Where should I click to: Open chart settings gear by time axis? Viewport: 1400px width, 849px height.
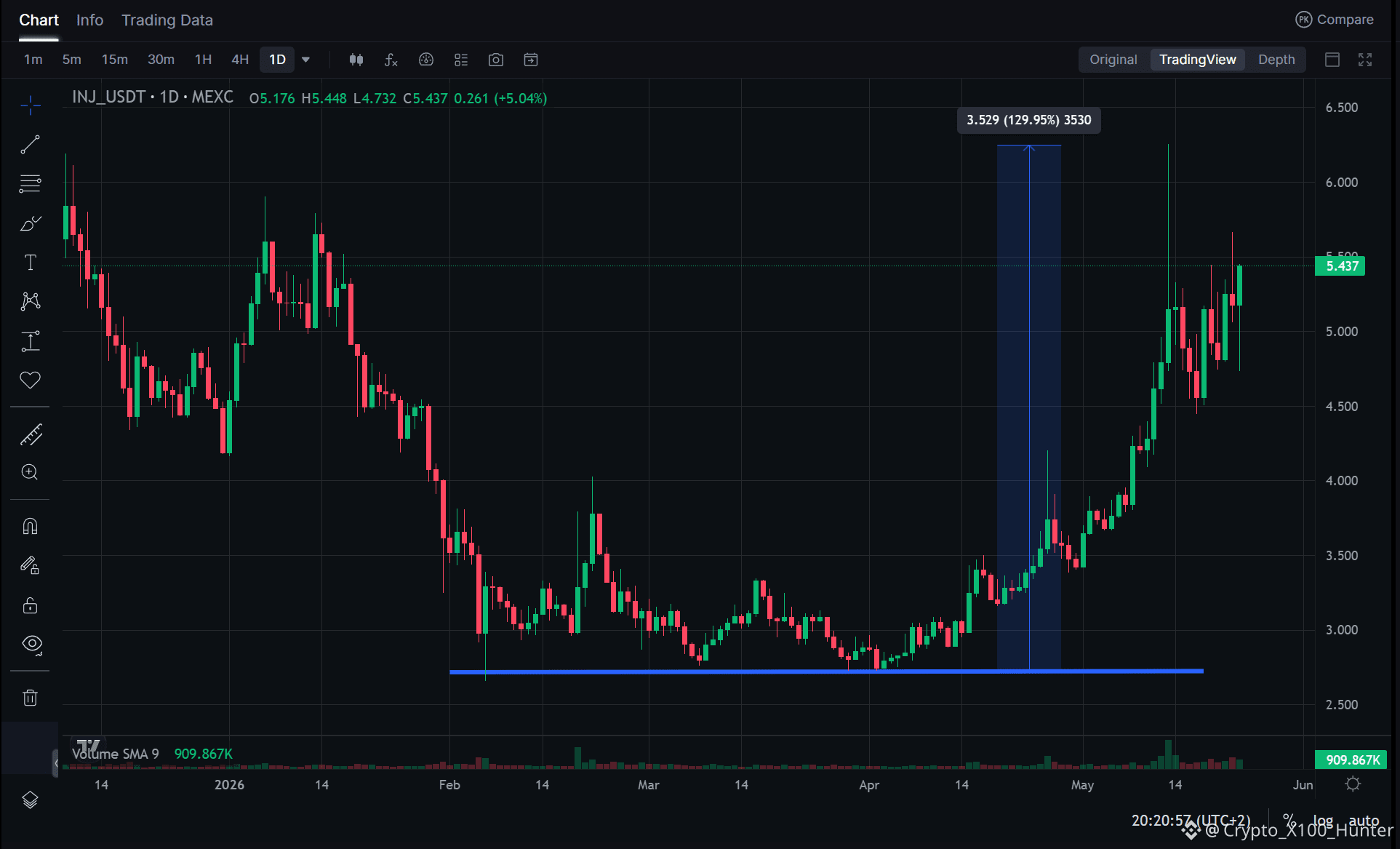1353,784
